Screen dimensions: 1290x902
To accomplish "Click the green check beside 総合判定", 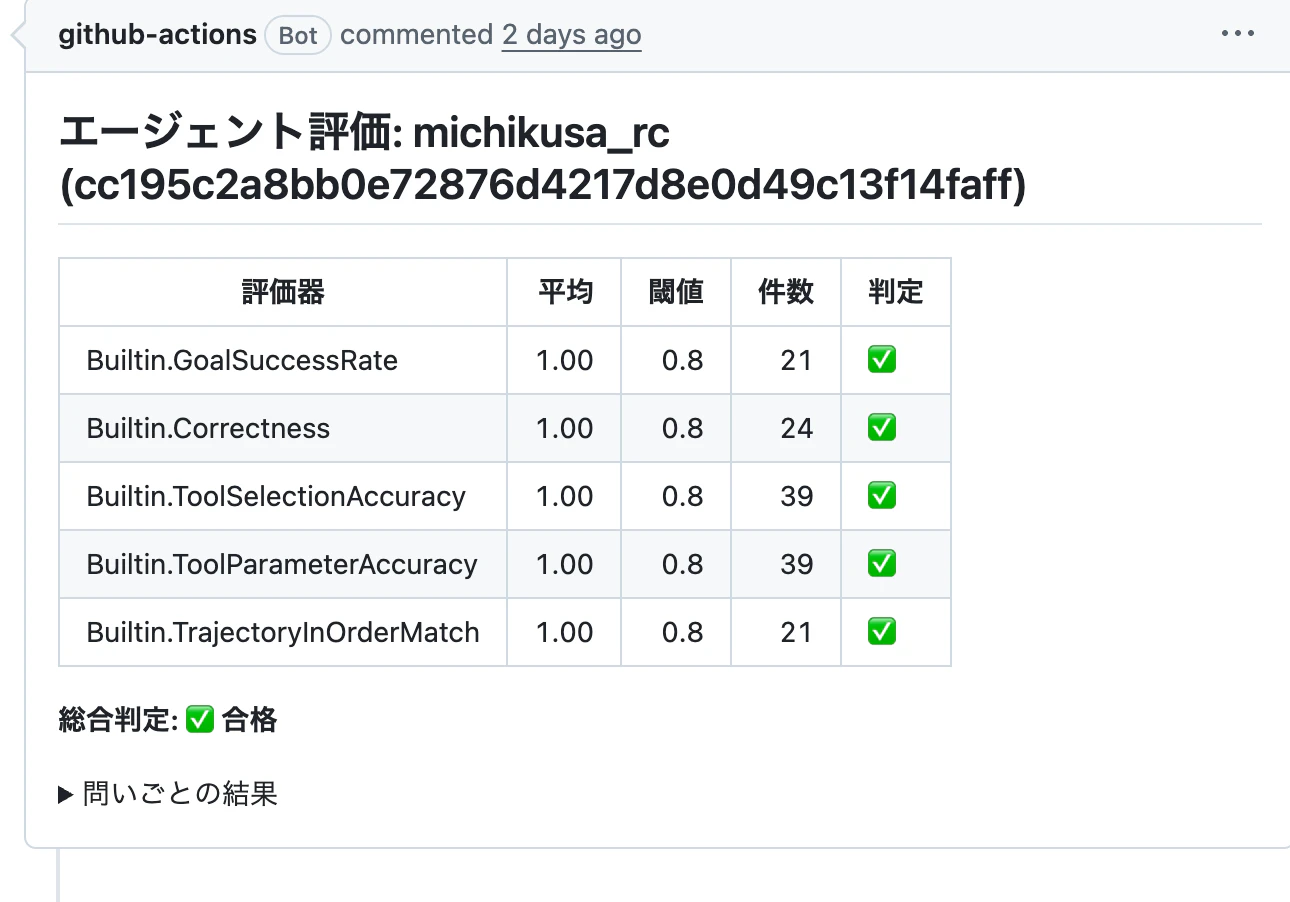I will point(200,719).
